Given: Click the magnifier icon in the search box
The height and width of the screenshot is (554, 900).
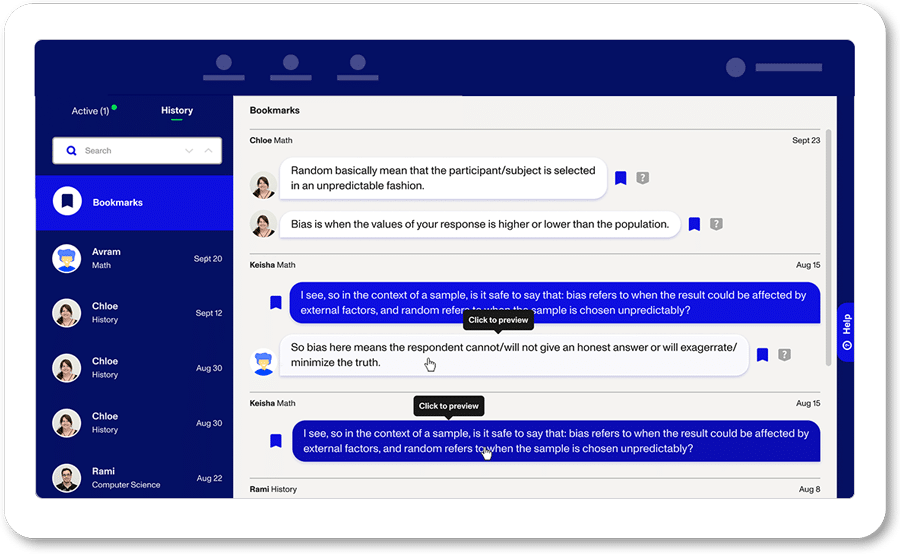Looking at the screenshot, I should 71,151.
